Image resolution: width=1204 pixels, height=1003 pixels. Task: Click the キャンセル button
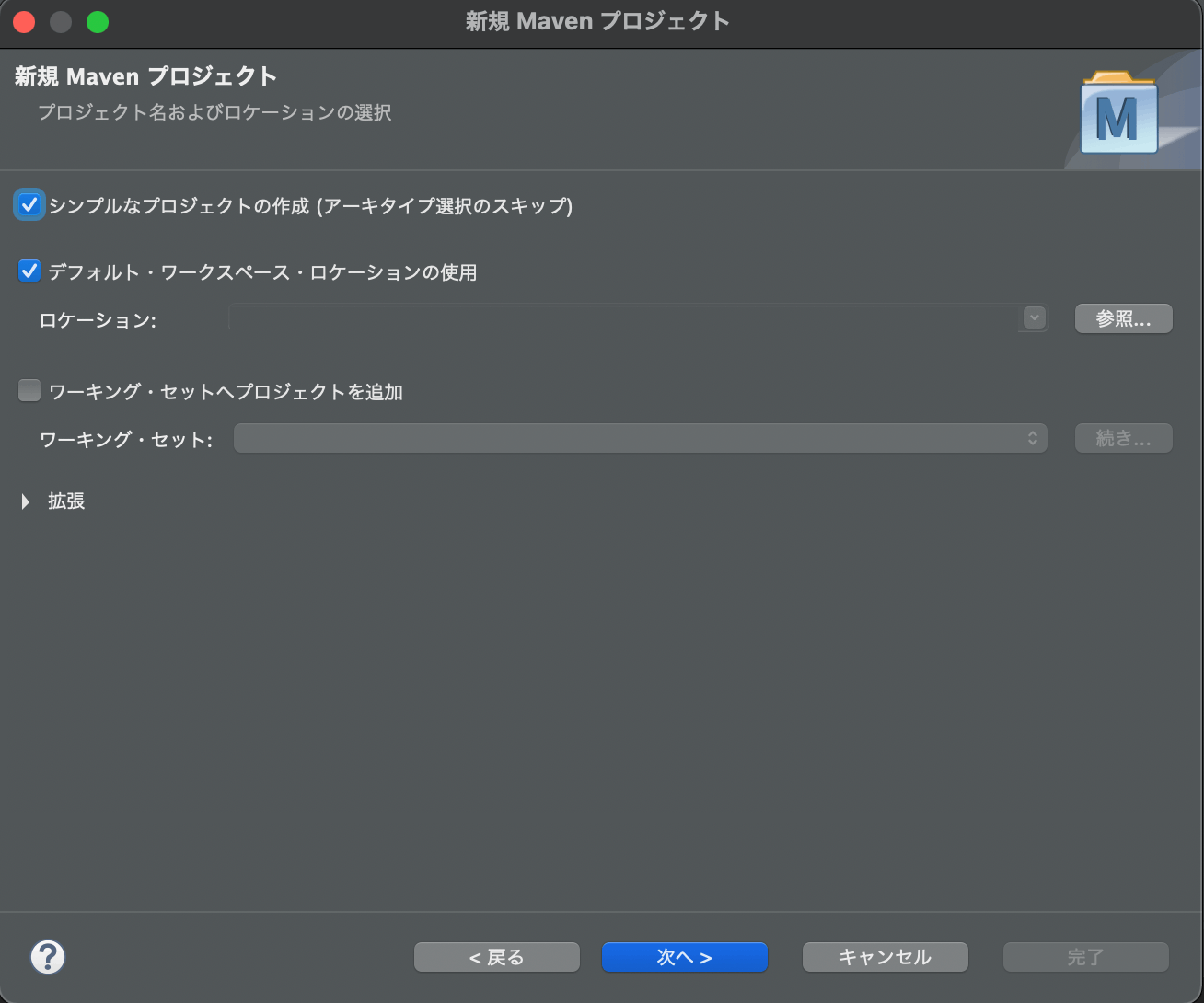click(x=885, y=957)
